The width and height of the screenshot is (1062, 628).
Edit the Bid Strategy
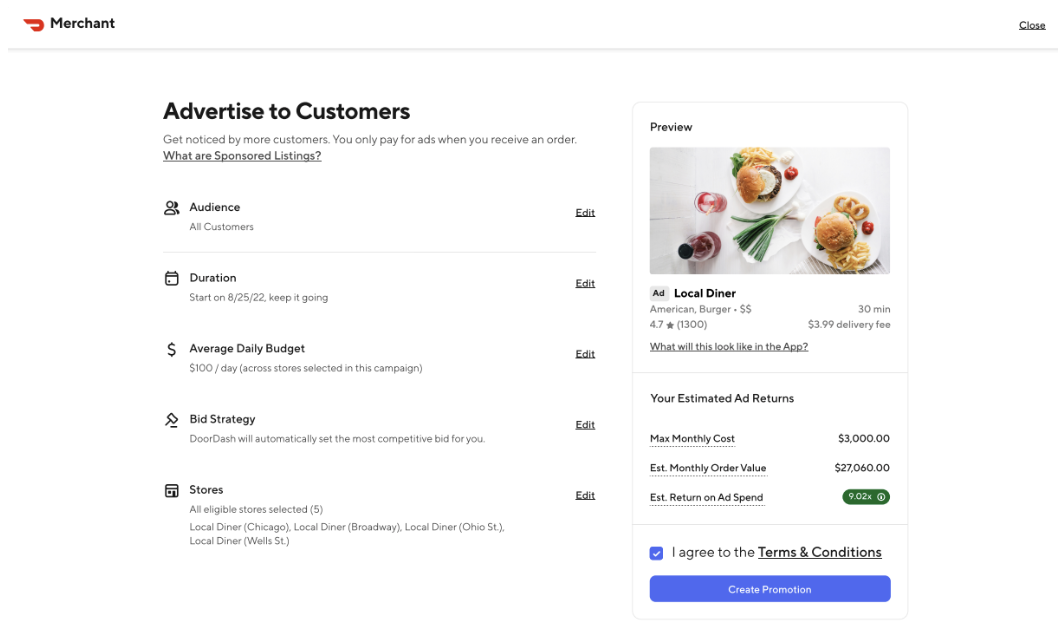point(585,424)
